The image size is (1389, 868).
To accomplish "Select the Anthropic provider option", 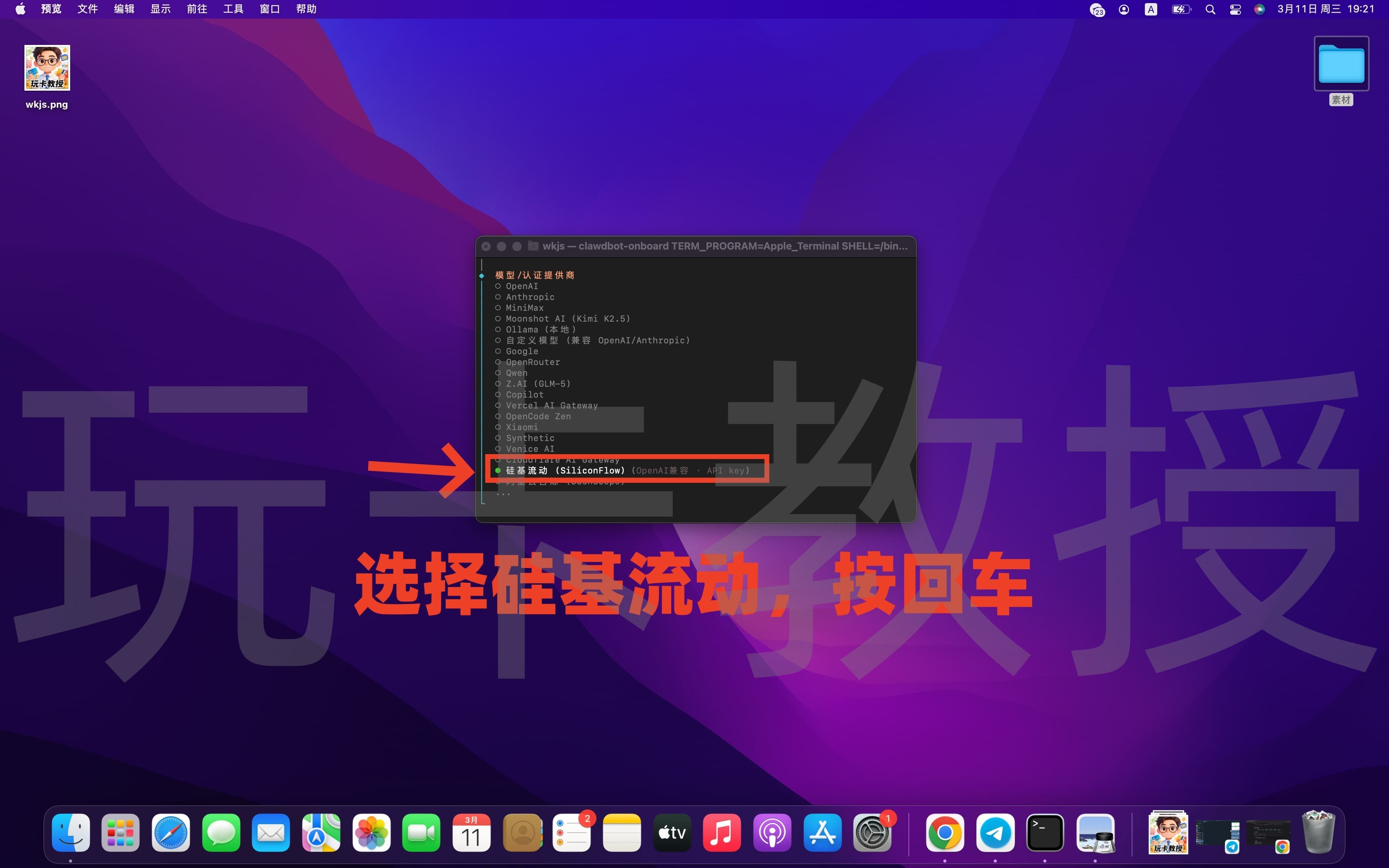I will (x=529, y=297).
